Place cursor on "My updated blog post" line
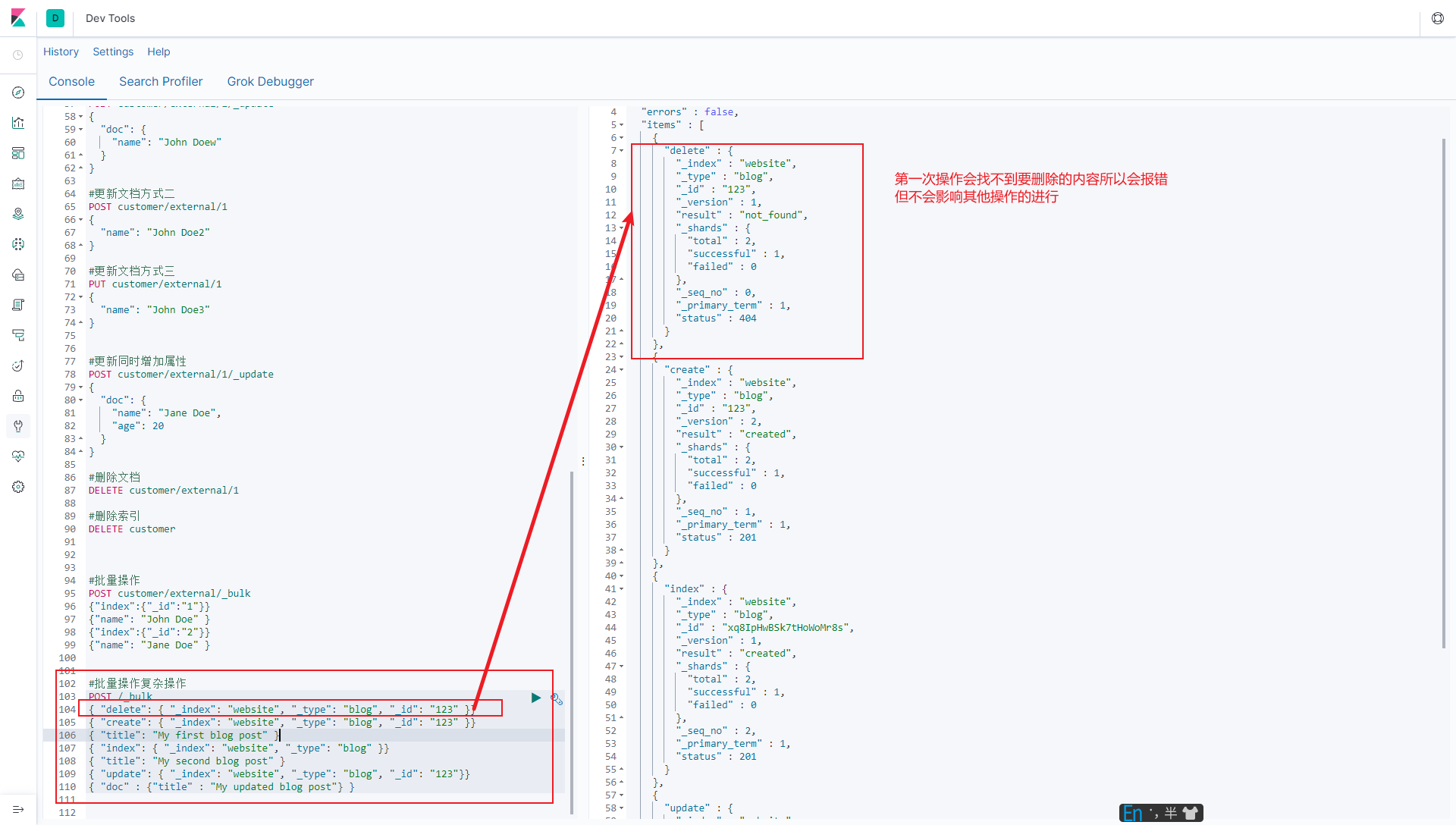Image resolution: width=1456 pixels, height=825 pixels. click(x=221, y=787)
